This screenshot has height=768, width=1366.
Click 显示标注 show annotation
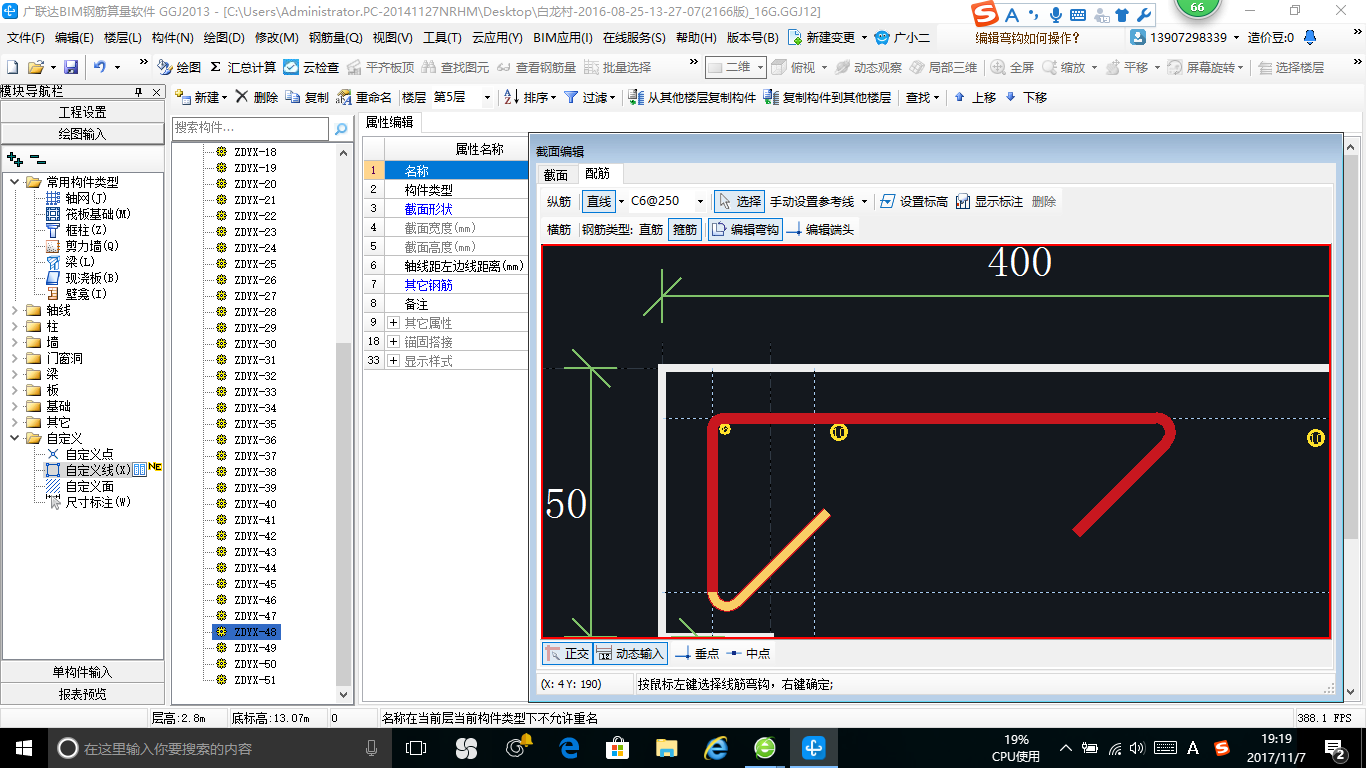pos(989,201)
